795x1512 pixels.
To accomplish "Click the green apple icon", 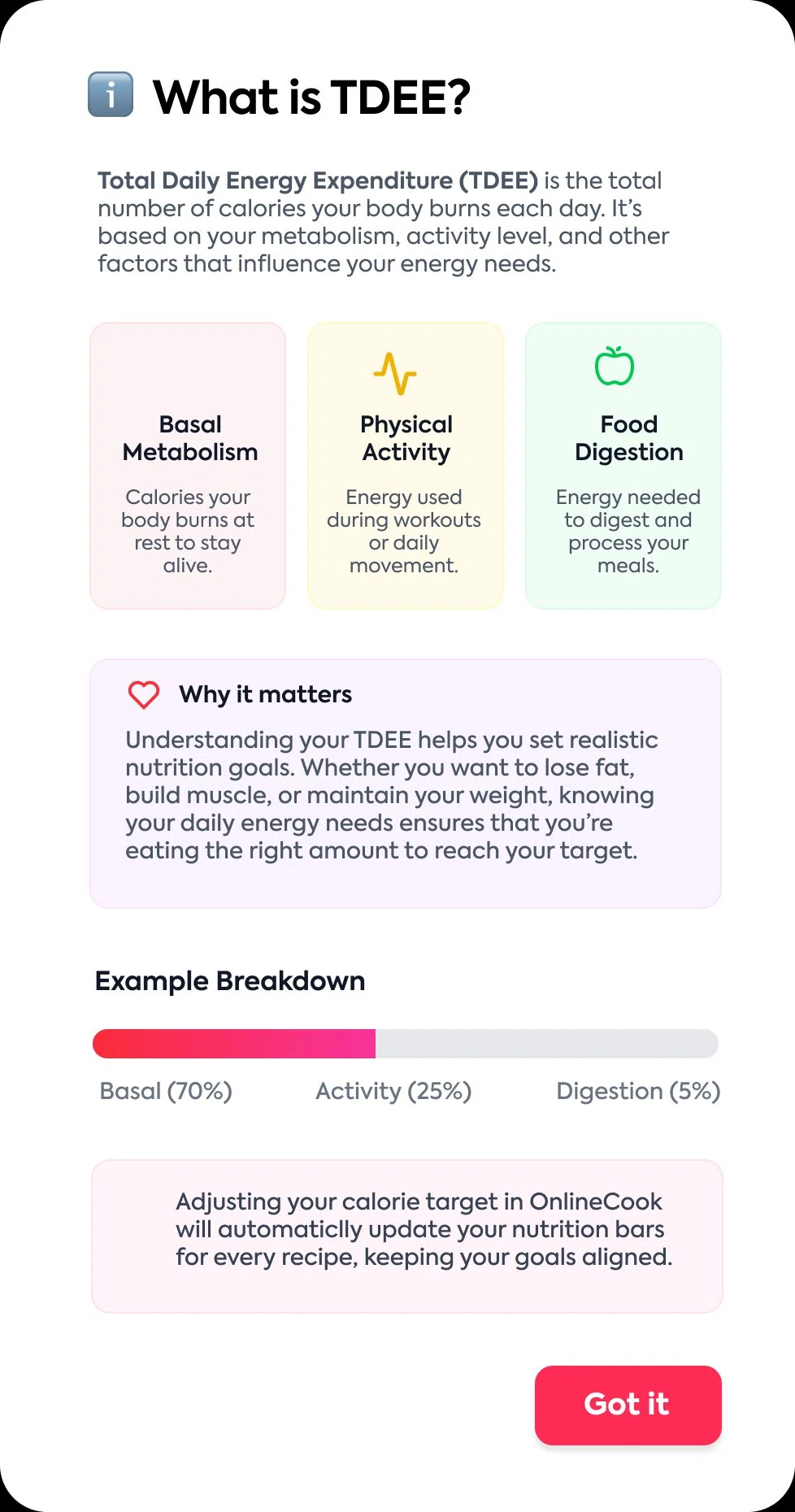I will point(615,366).
